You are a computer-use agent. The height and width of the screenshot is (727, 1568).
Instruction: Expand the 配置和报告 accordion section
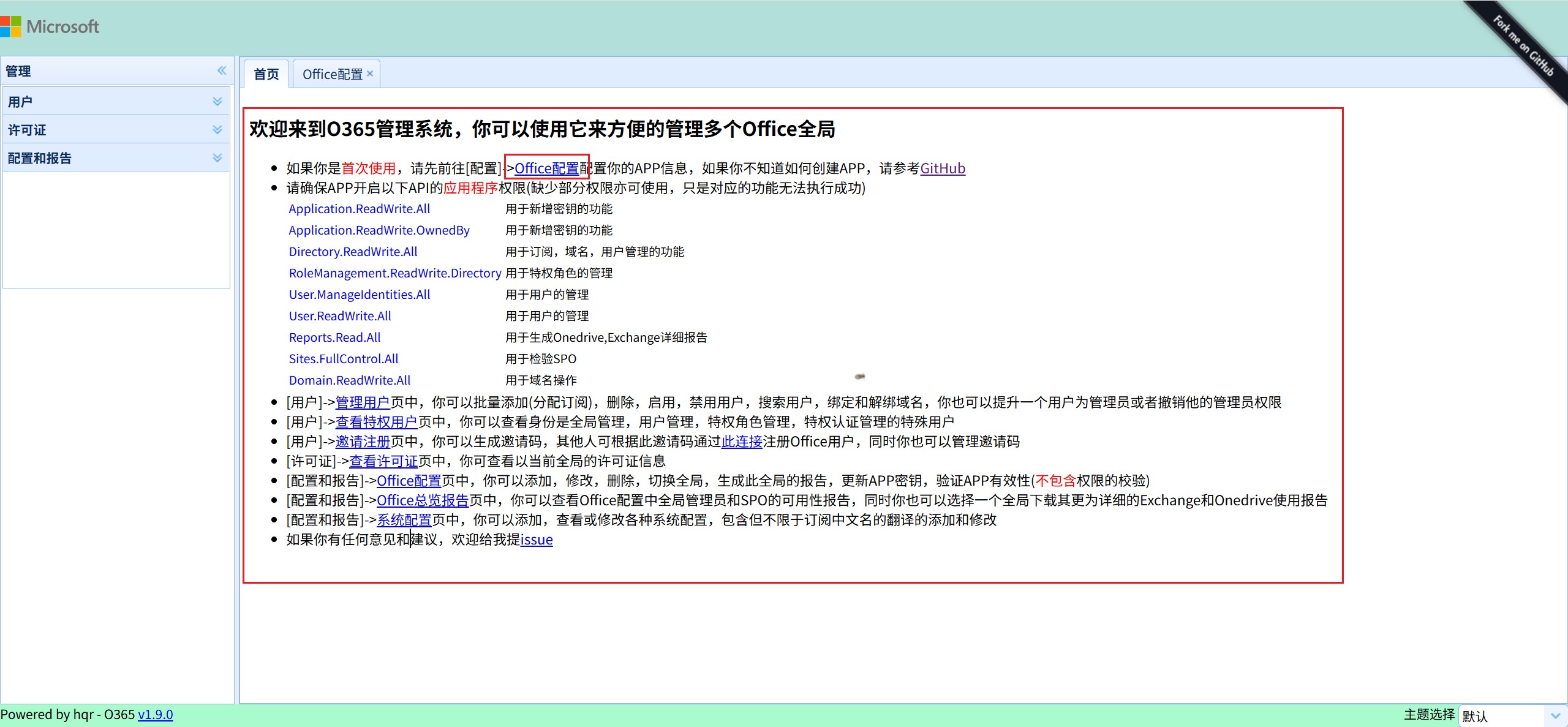click(x=116, y=158)
